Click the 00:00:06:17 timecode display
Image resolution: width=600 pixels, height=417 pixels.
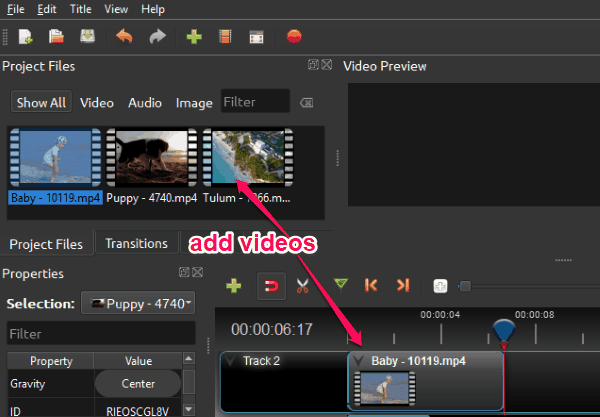pos(272,329)
